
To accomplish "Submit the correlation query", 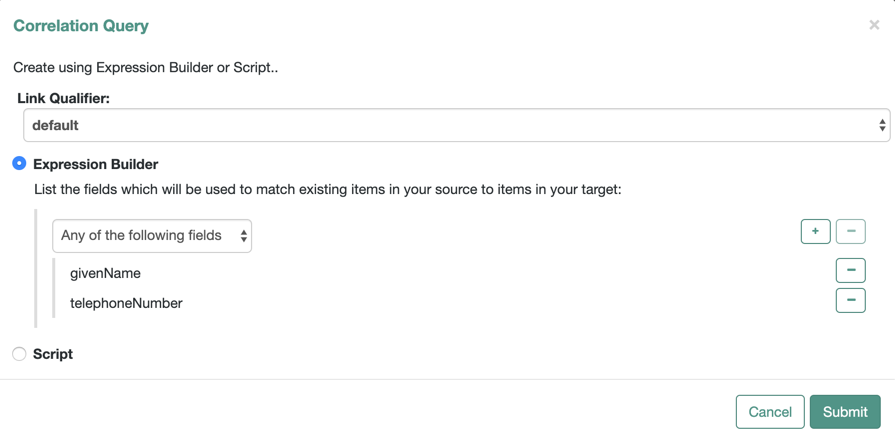I will click(844, 411).
